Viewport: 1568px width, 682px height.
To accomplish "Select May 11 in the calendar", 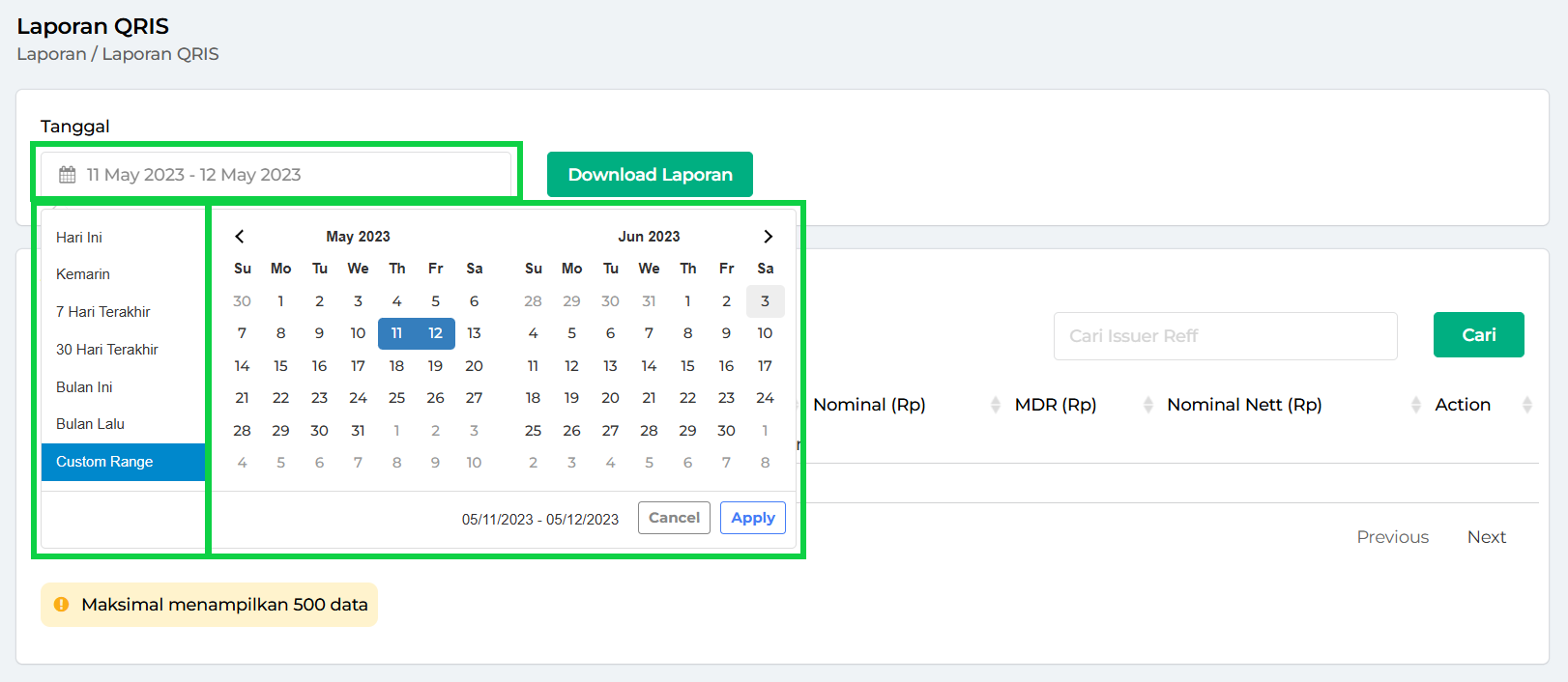I will (x=397, y=333).
